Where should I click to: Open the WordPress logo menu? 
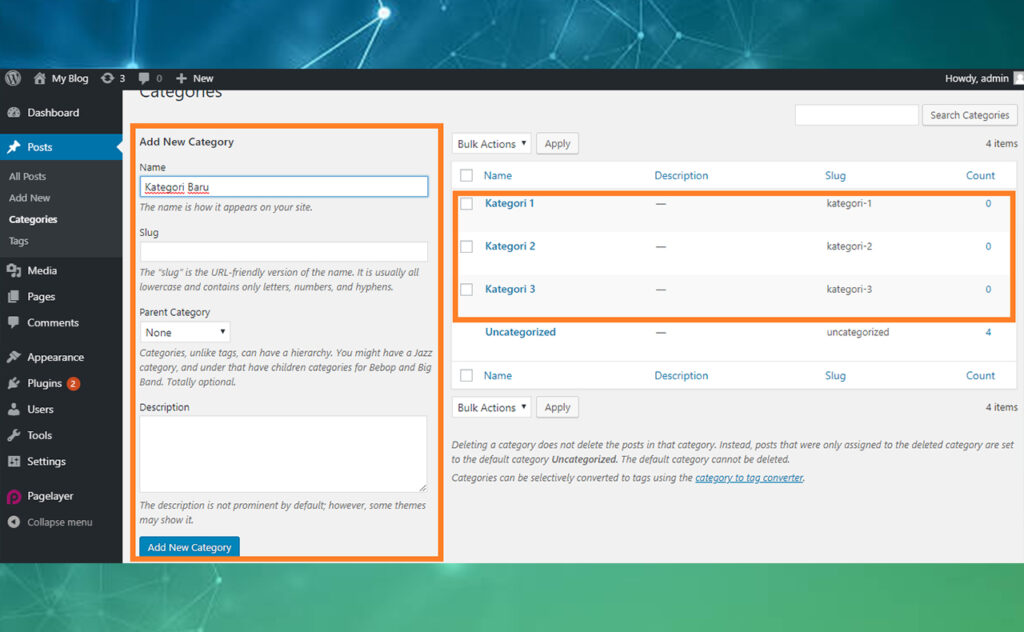point(12,78)
